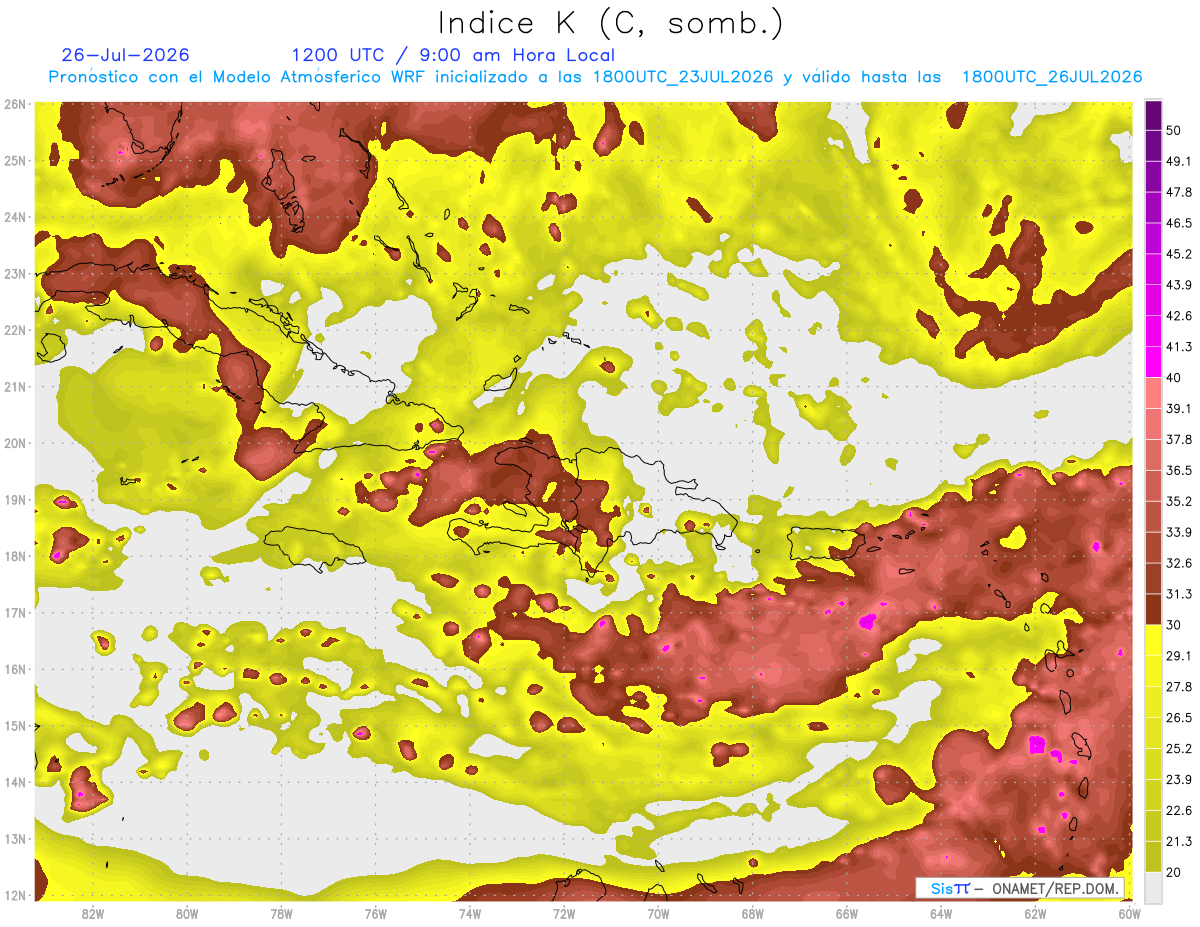The height and width of the screenshot is (927, 1200).
Task: Click the '21.3' color scale value
Action: coord(1179,842)
